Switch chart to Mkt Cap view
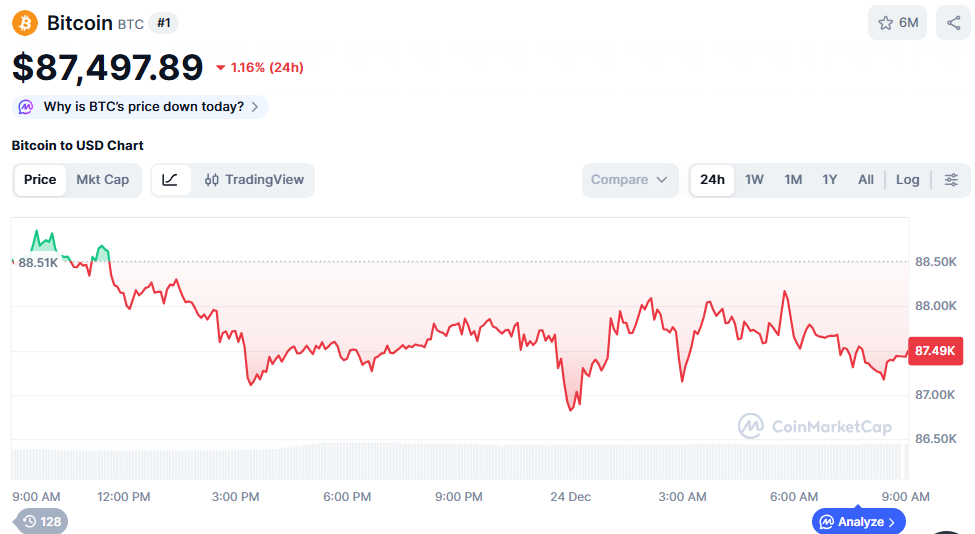 [x=102, y=180]
